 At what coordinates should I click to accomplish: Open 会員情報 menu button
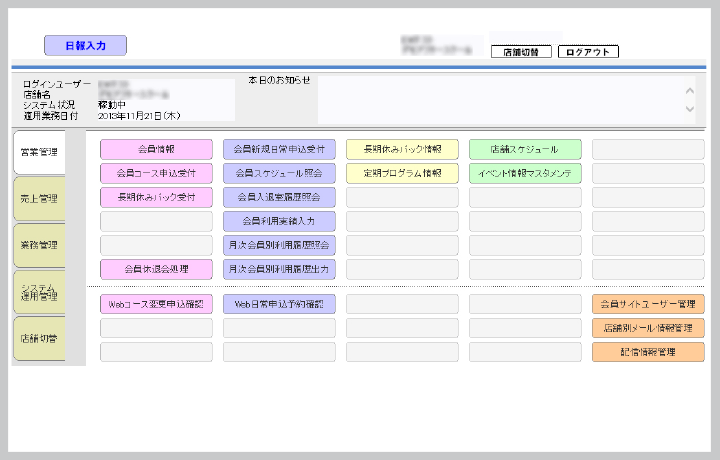click(156, 149)
